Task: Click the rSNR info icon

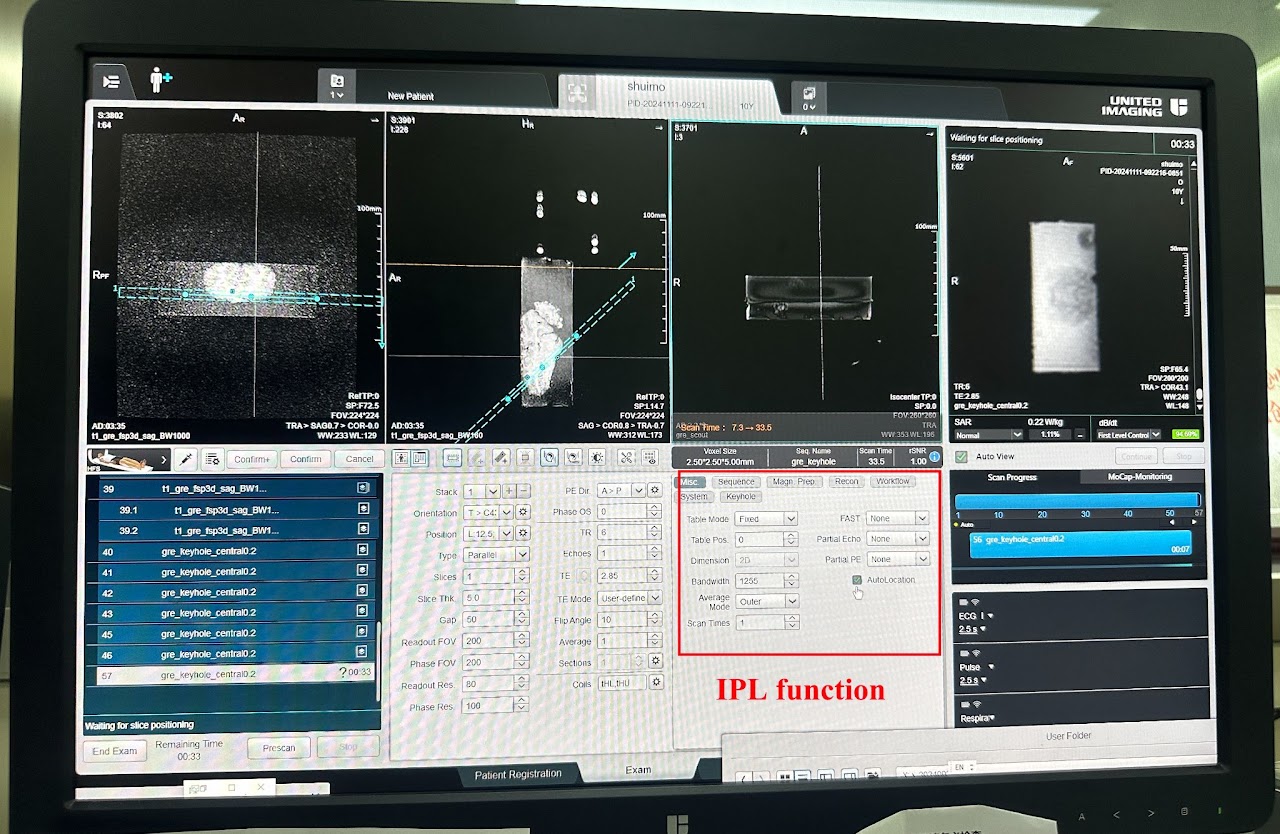Action: pyautogui.click(x=934, y=457)
